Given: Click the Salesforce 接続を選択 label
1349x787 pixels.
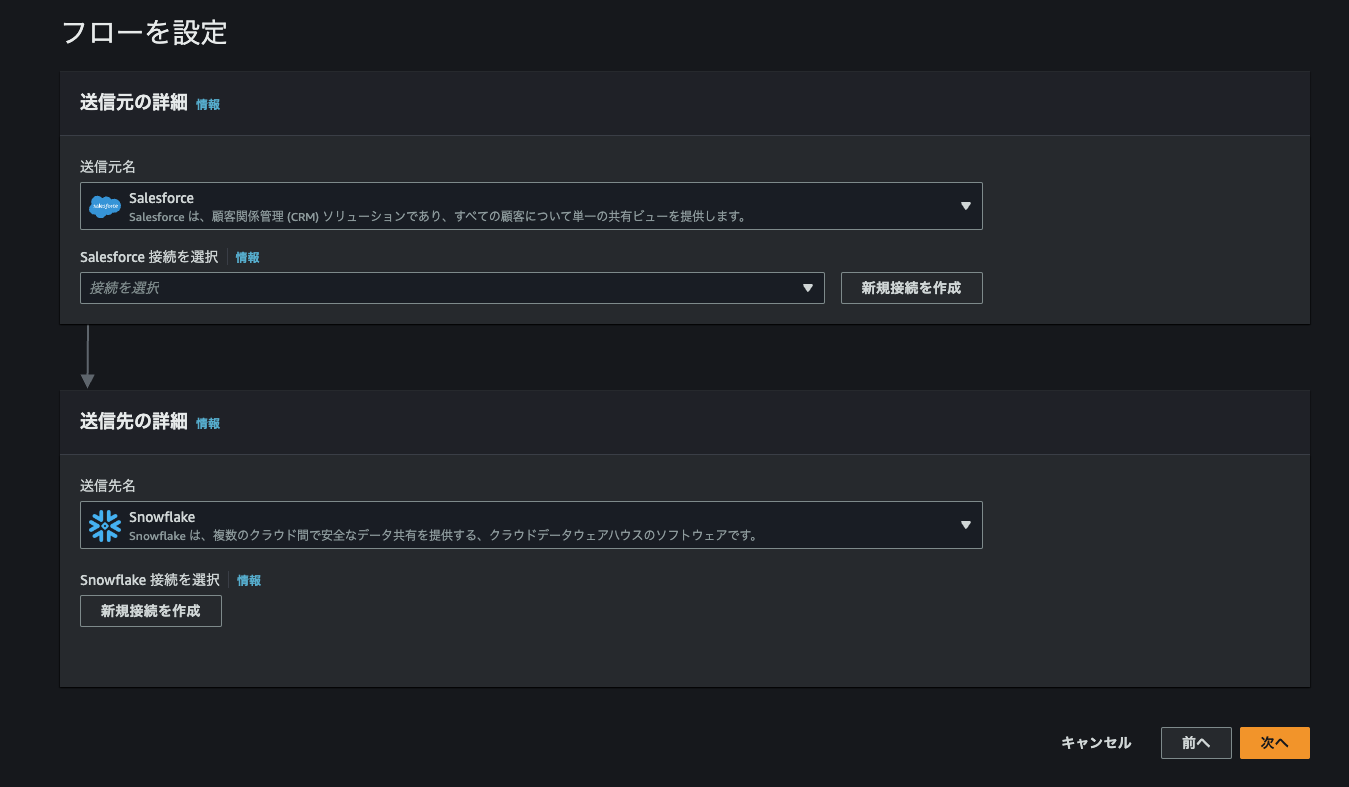Looking at the screenshot, I should pos(149,257).
